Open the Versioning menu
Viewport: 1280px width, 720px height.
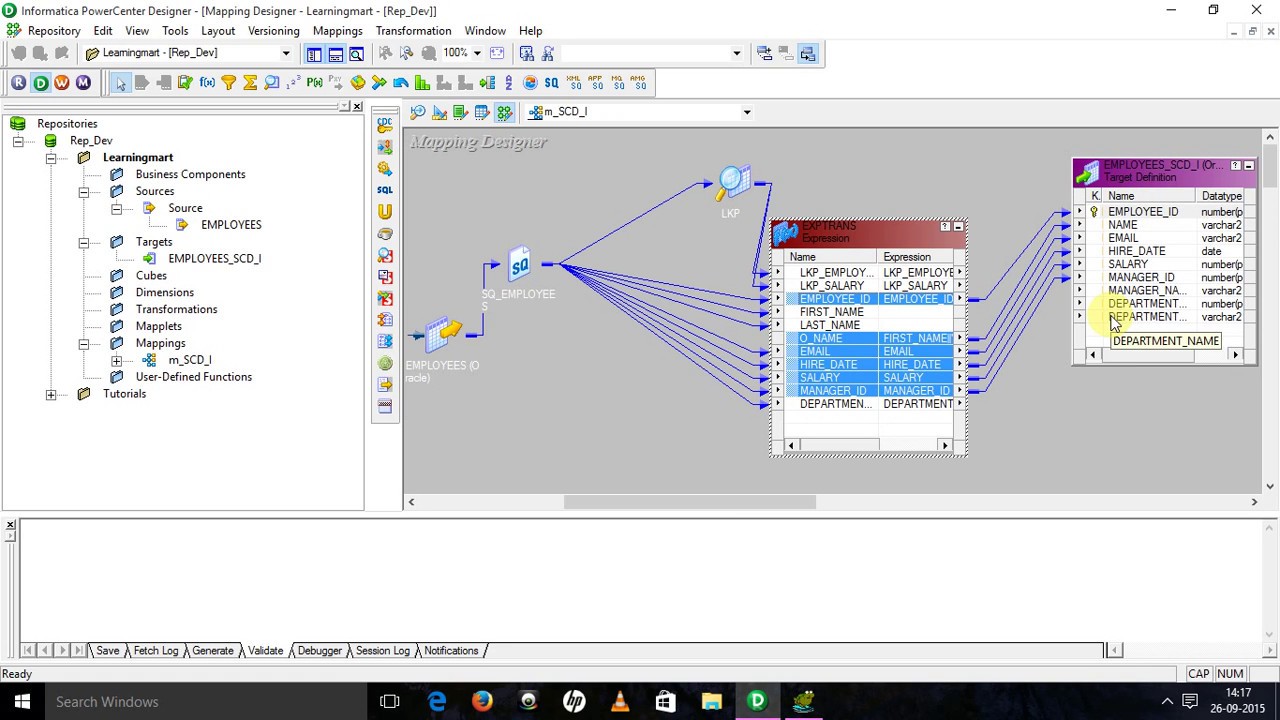(273, 31)
